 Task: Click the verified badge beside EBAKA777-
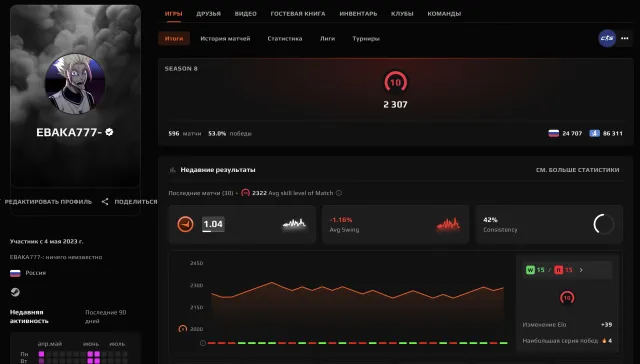[x=109, y=132]
